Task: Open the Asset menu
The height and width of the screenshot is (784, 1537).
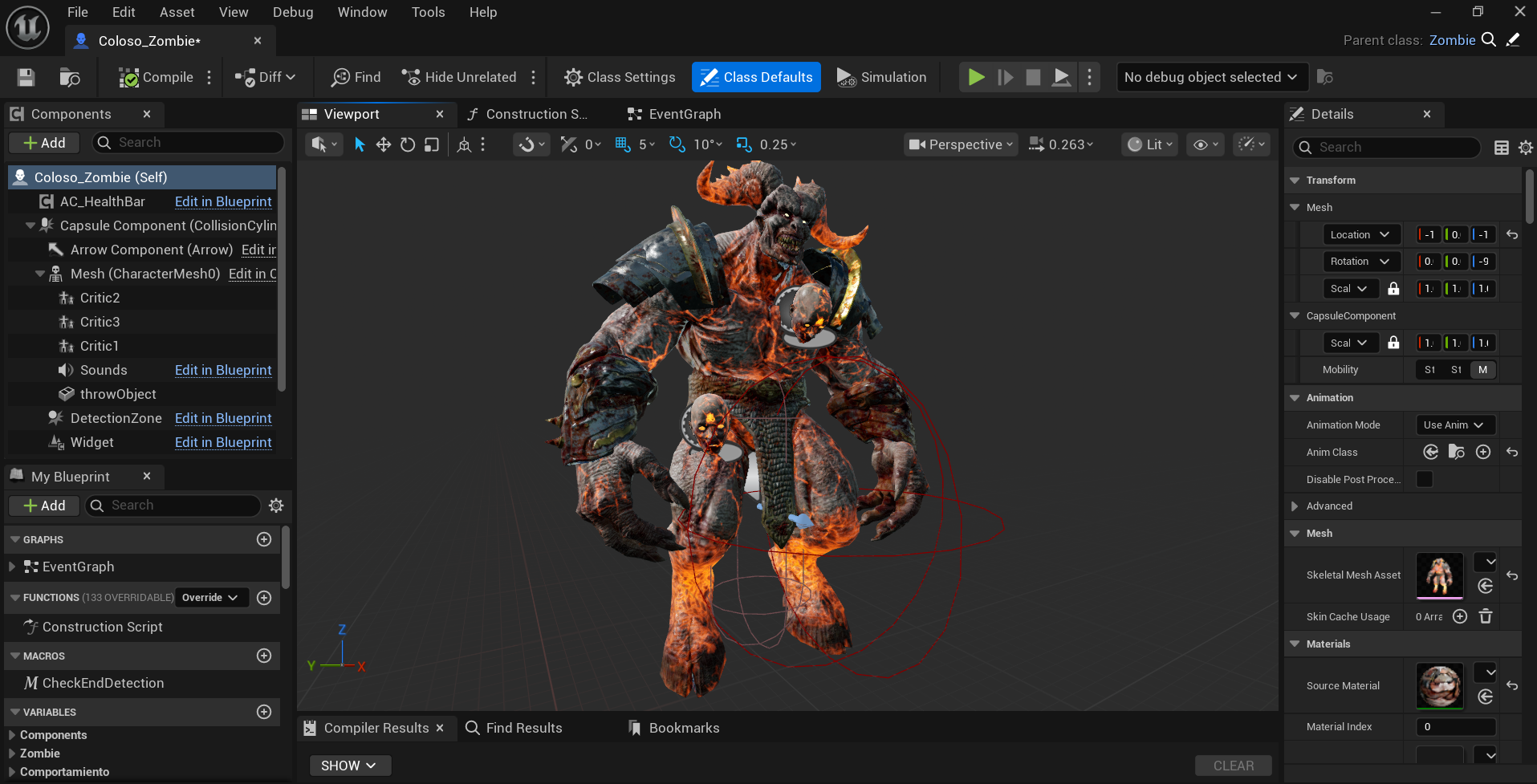Action: (x=177, y=12)
